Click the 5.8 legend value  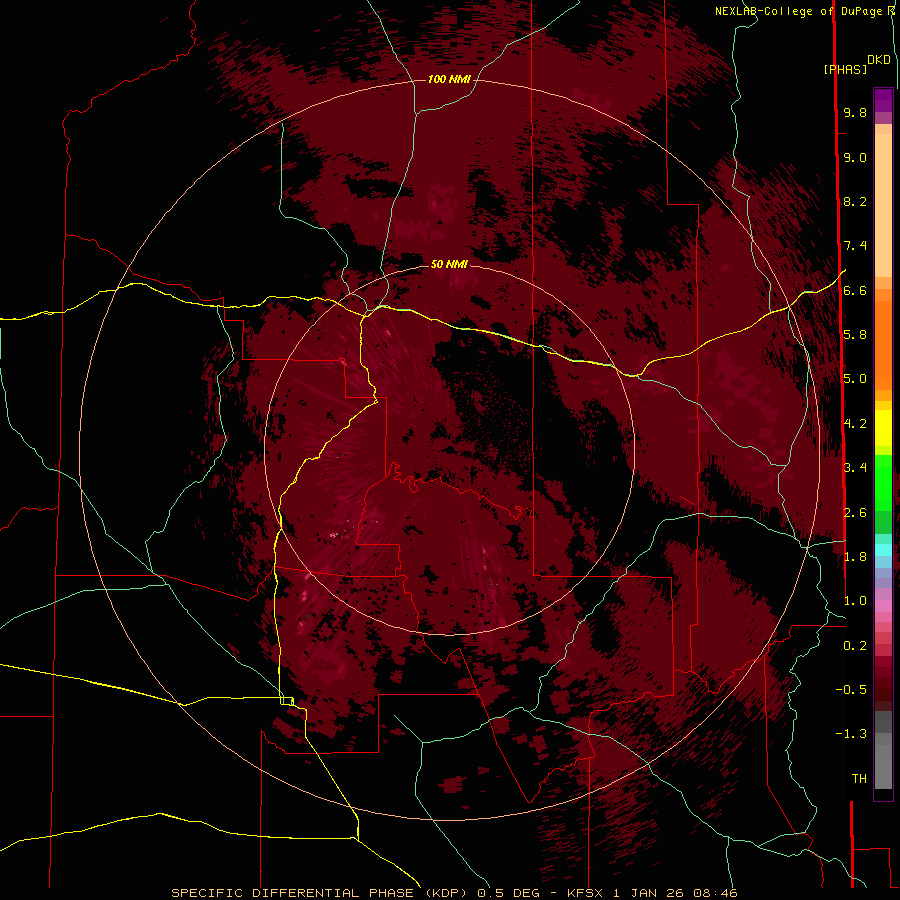click(855, 335)
